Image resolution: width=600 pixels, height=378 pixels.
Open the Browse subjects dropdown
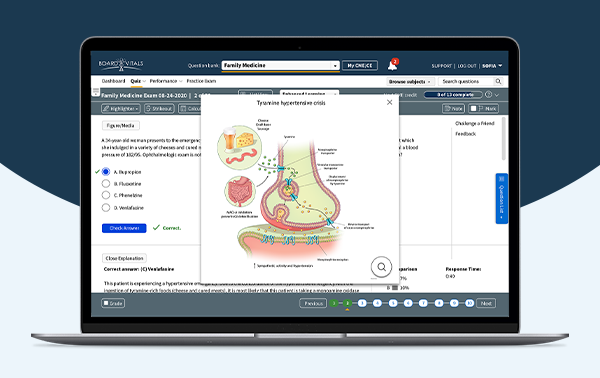[411, 81]
